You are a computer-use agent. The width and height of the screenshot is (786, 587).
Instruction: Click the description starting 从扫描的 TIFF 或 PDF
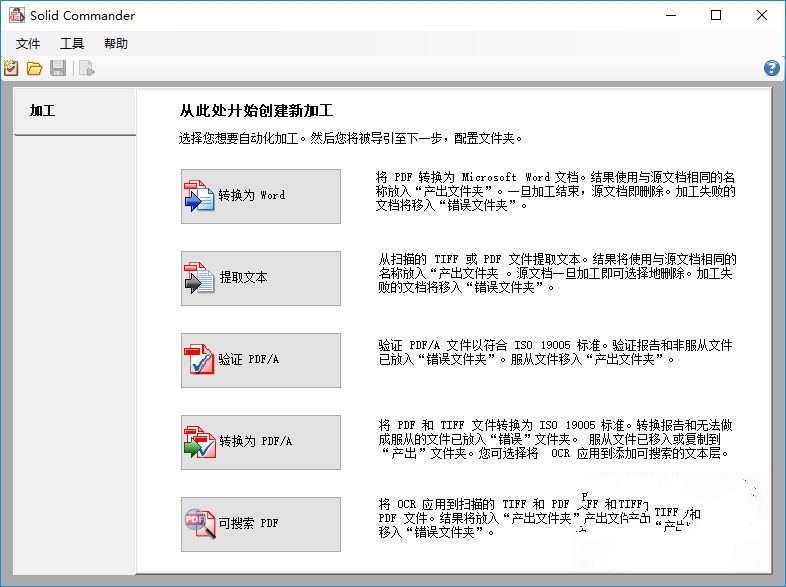click(557, 273)
